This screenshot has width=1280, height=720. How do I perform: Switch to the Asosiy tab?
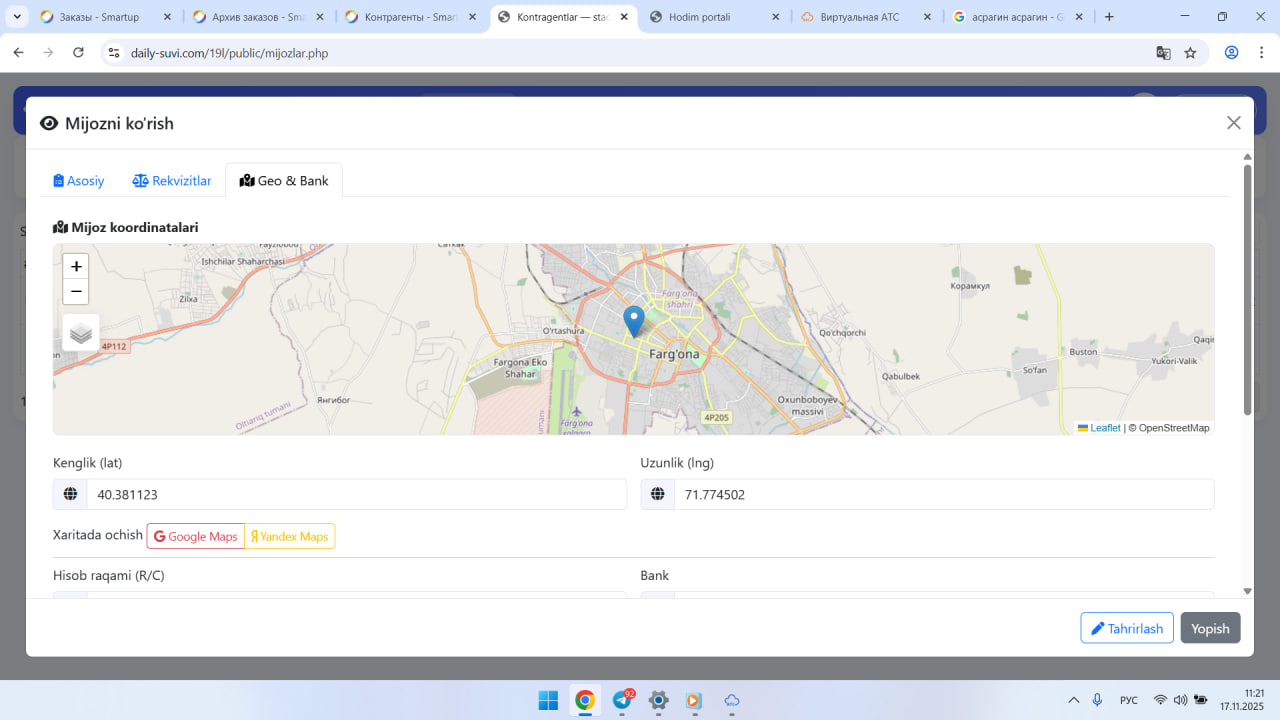(79, 181)
